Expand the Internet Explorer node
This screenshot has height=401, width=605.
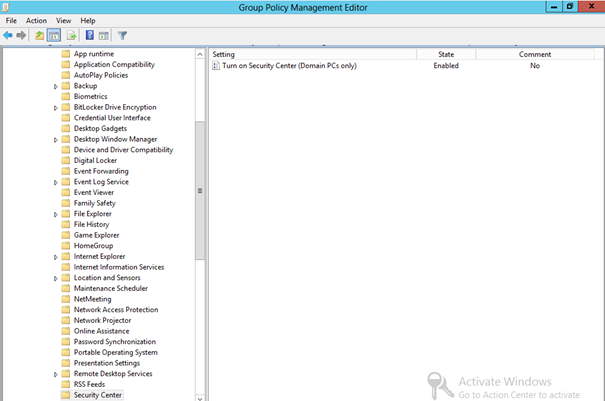click(x=56, y=257)
